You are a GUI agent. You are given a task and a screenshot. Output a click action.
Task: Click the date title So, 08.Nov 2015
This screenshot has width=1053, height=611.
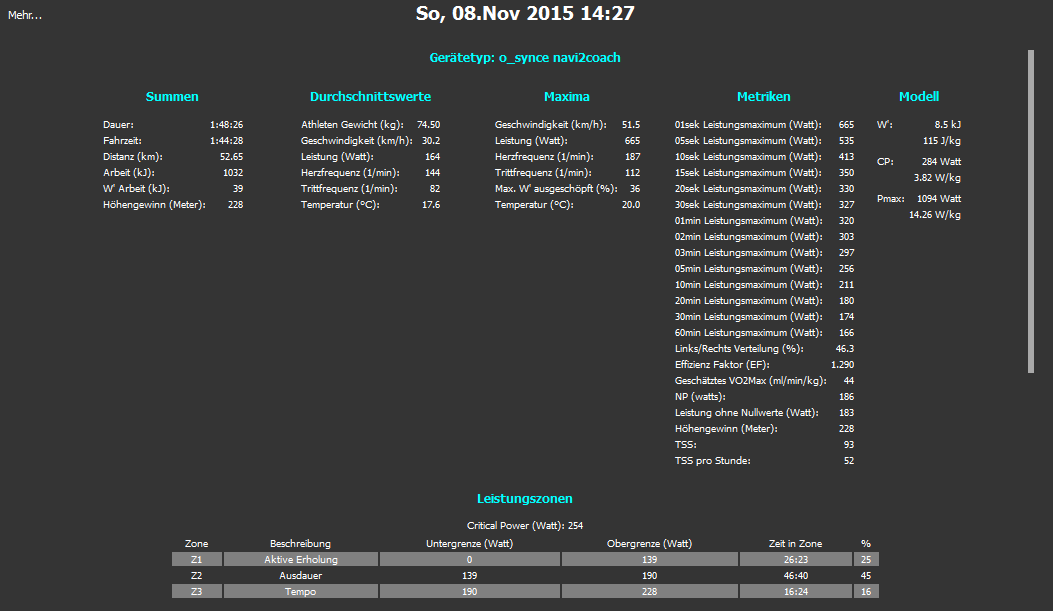click(x=525, y=14)
